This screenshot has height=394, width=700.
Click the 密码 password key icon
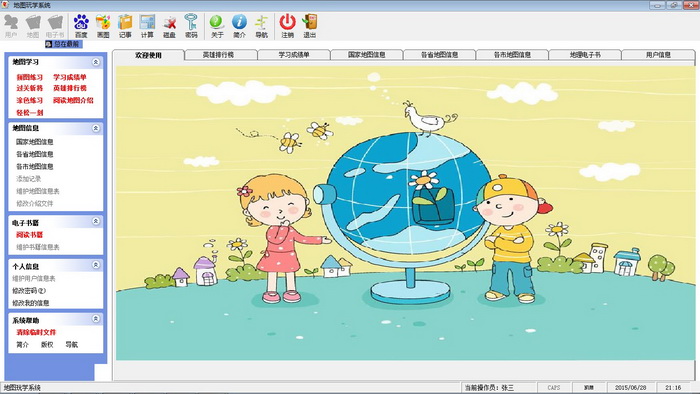[x=191, y=26]
